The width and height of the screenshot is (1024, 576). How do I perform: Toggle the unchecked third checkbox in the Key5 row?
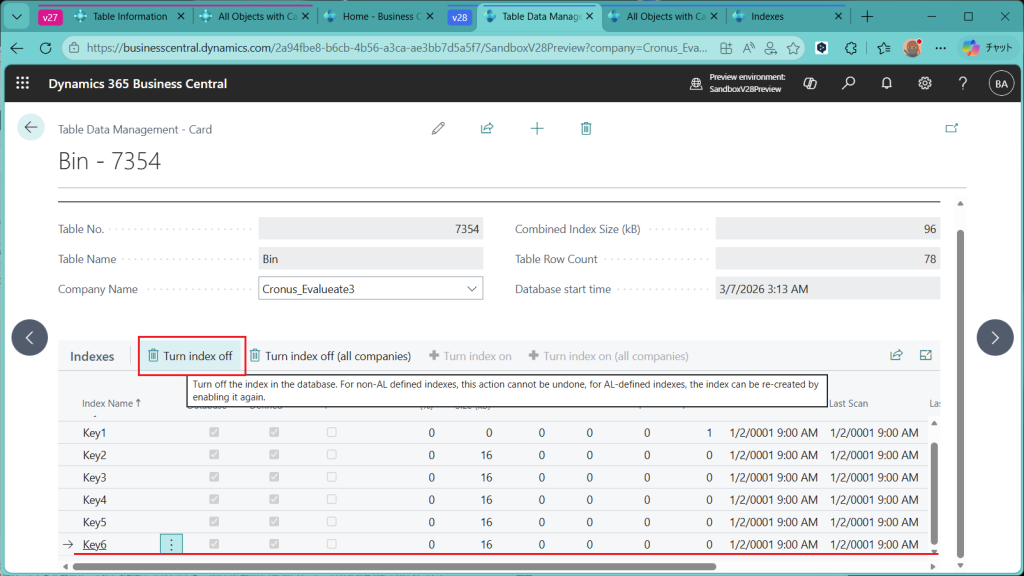tap(331, 522)
